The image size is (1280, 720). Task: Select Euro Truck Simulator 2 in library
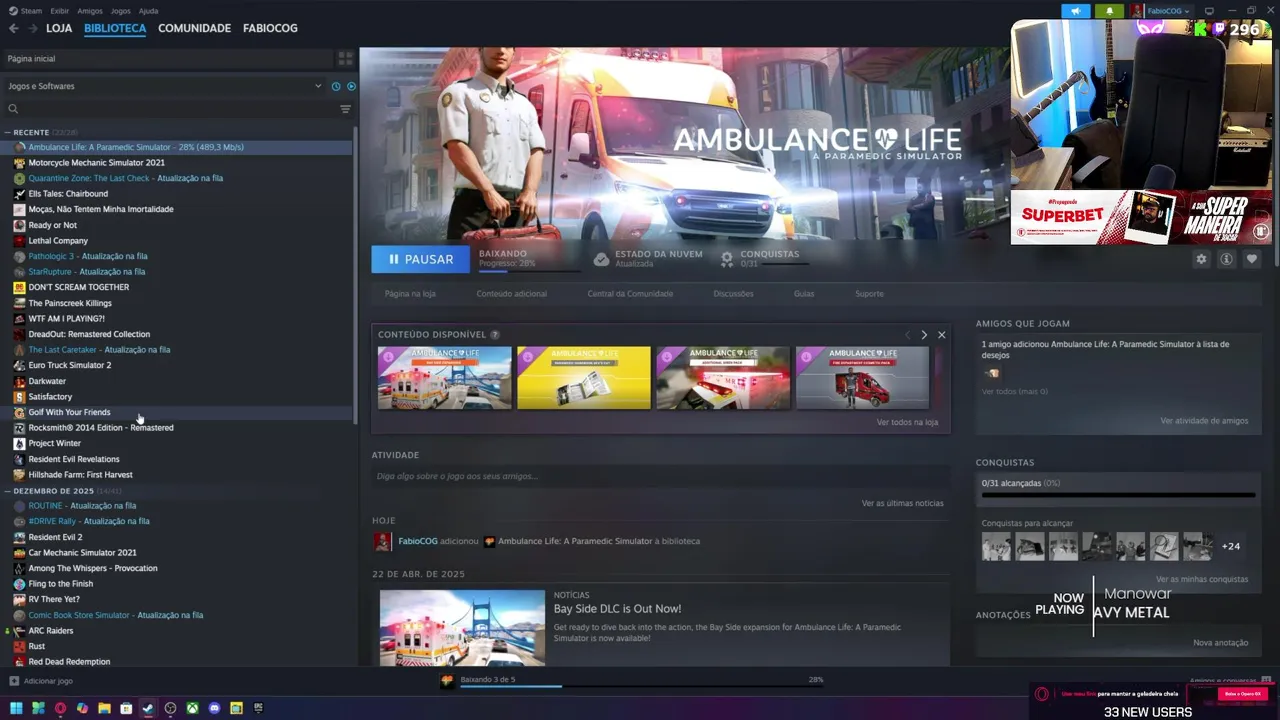click(69, 365)
